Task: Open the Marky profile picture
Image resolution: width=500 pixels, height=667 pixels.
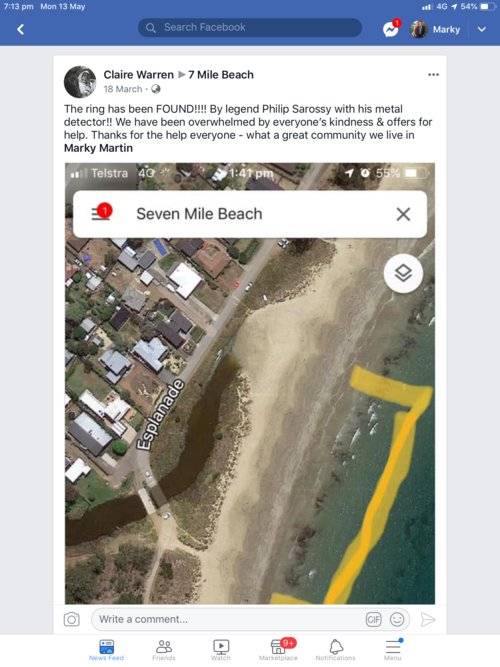Action: [x=418, y=29]
